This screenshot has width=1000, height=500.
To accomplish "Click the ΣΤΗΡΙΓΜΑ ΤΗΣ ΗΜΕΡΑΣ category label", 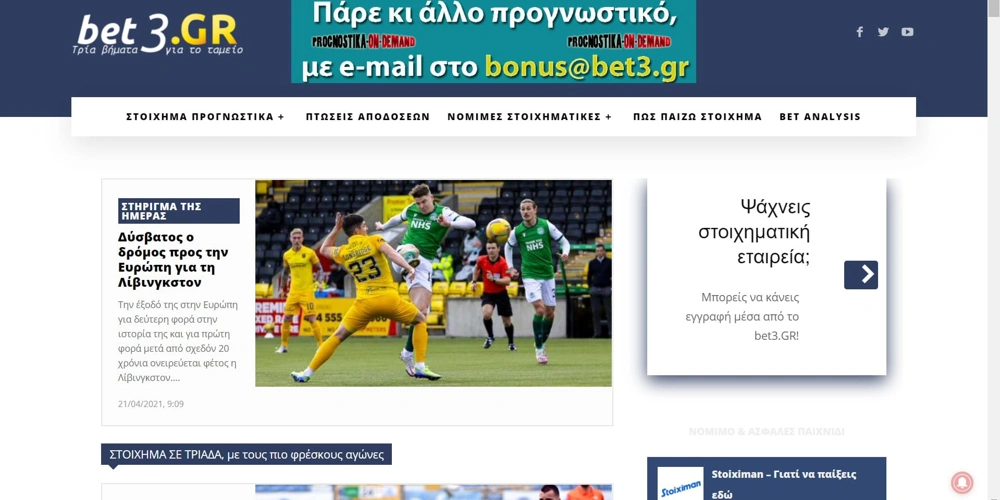I will pos(179,211).
